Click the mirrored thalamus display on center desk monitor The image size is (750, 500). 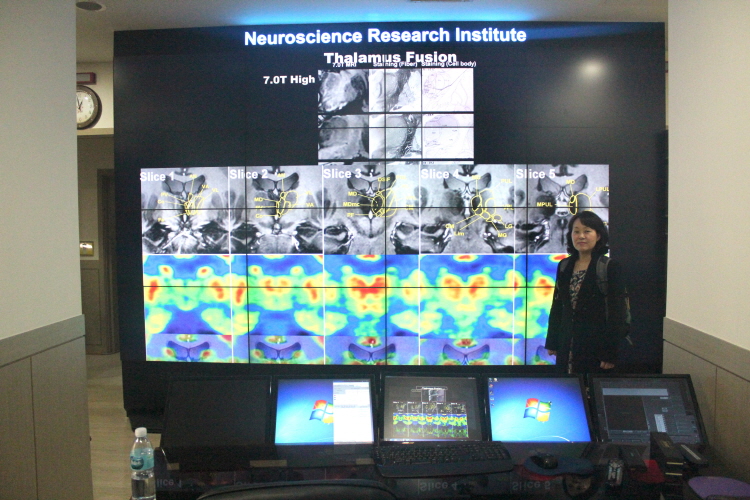(x=430, y=411)
